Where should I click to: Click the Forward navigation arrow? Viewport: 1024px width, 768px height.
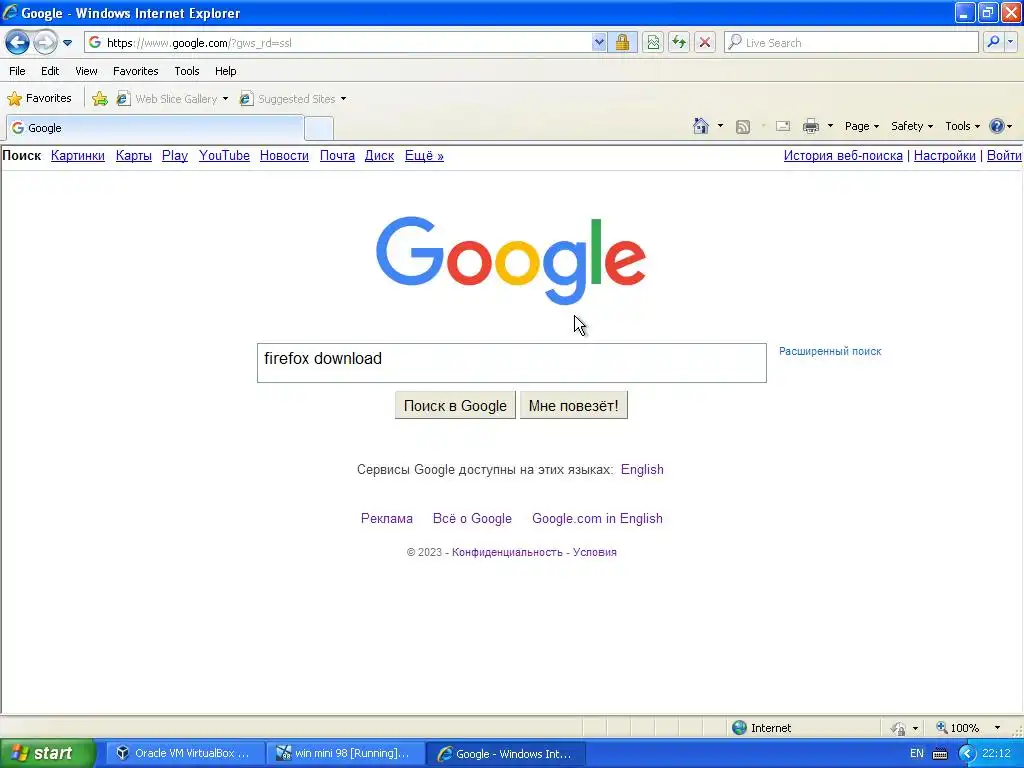click(45, 43)
